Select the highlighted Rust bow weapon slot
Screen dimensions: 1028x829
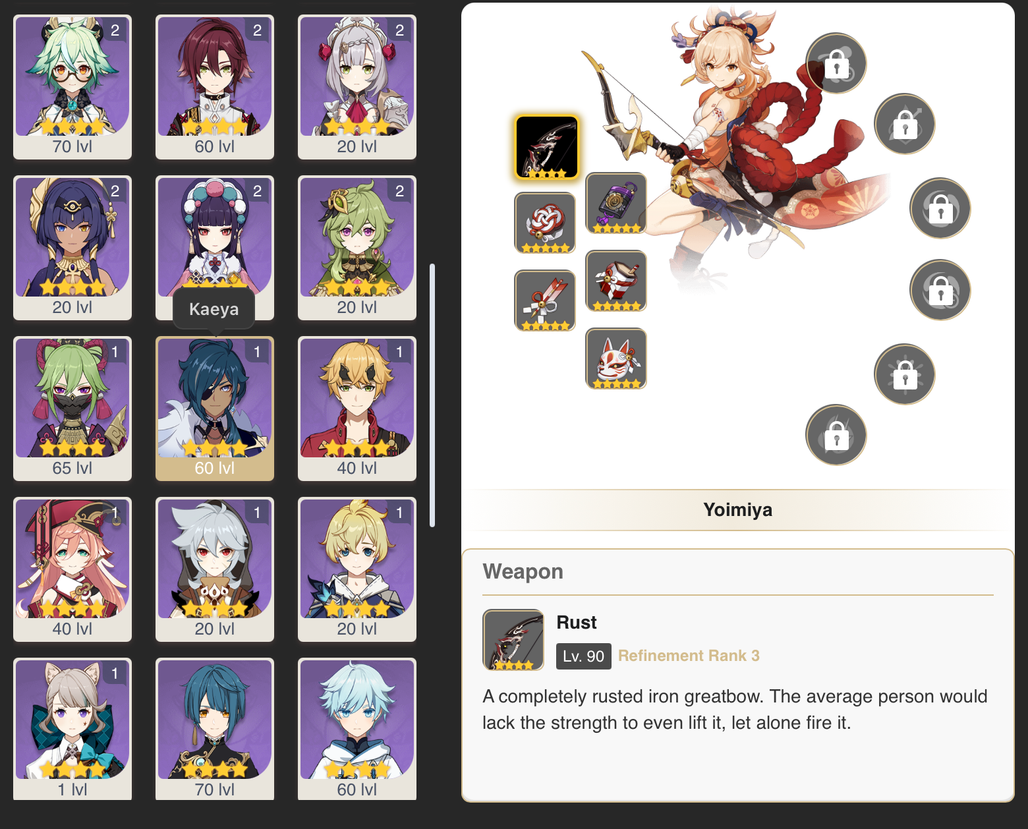click(x=546, y=148)
